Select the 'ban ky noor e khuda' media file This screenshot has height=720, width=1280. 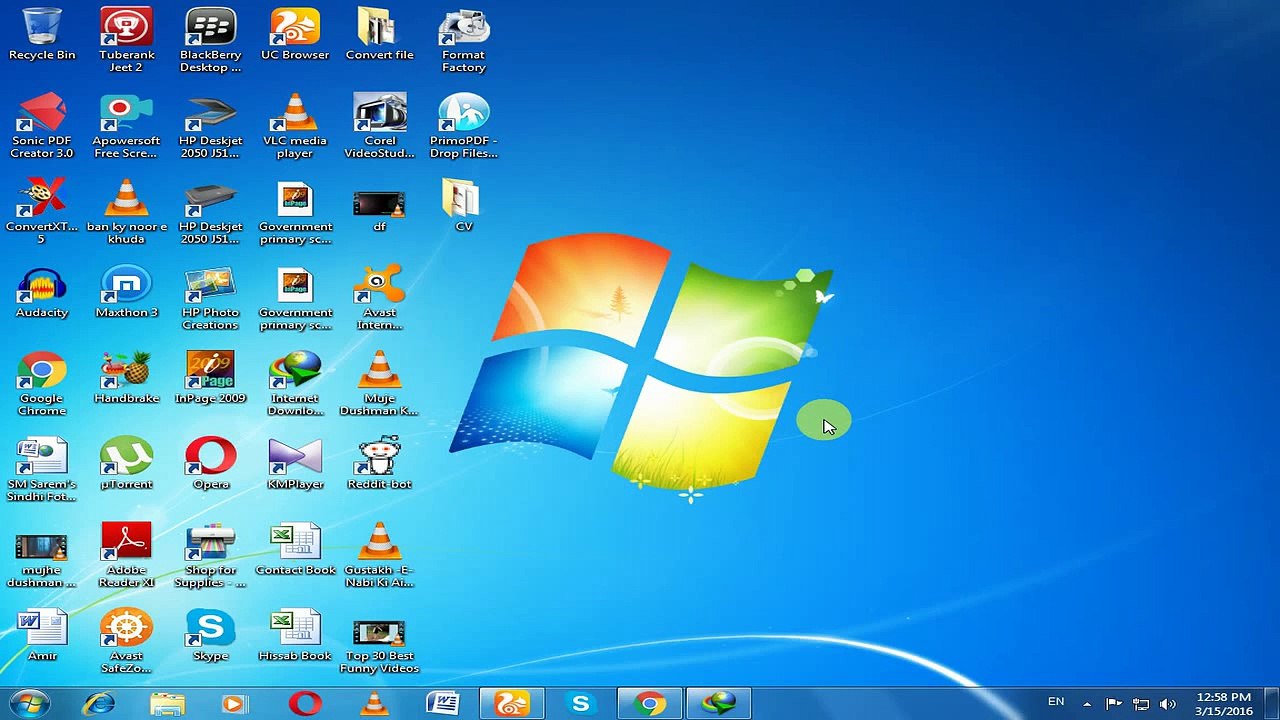pyautogui.click(x=126, y=212)
